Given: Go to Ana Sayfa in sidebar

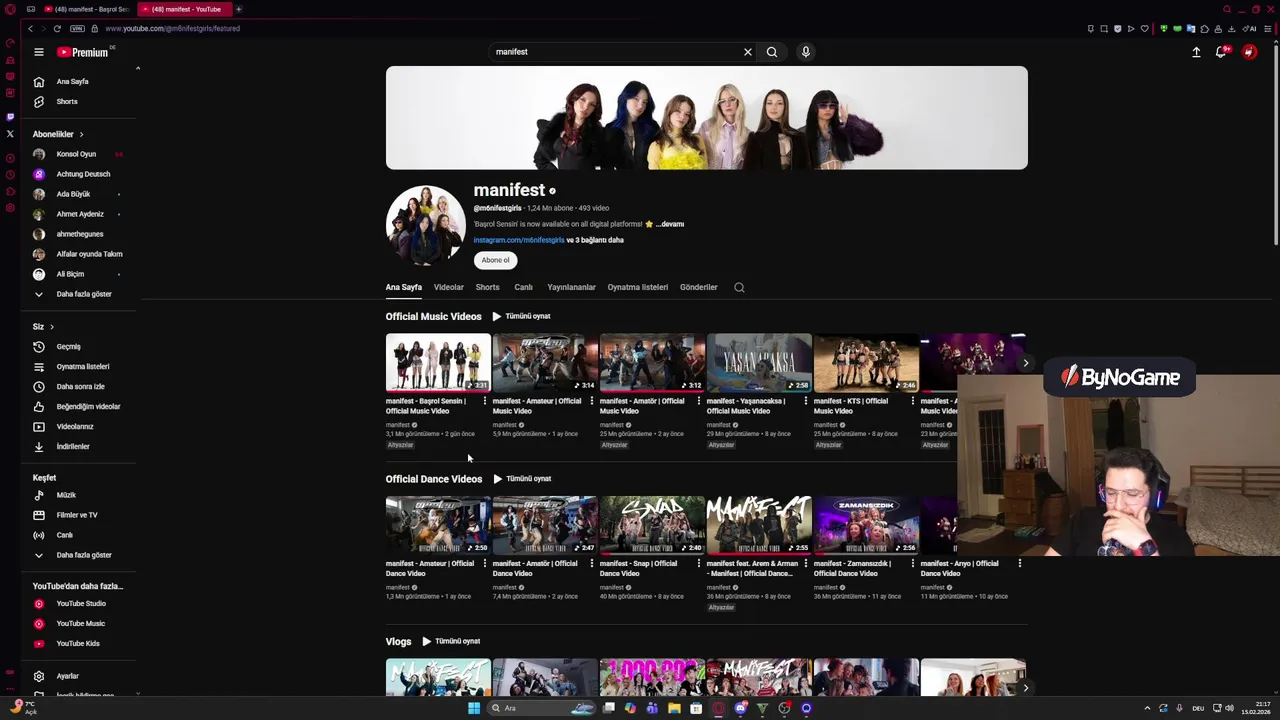Looking at the screenshot, I should pos(70,82).
